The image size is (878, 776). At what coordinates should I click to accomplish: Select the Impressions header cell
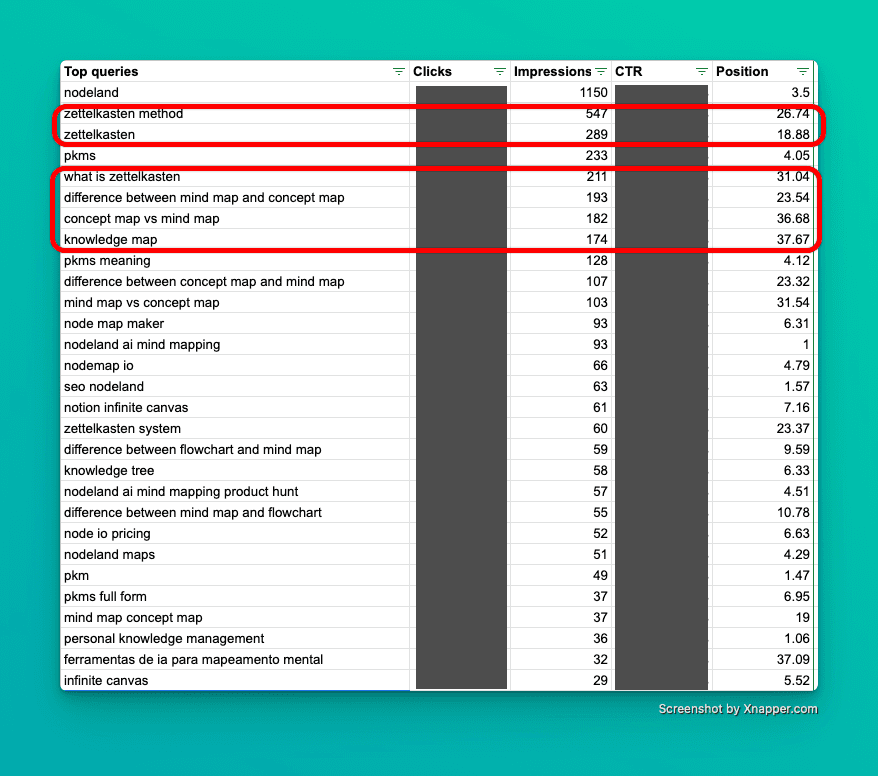tap(561, 72)
